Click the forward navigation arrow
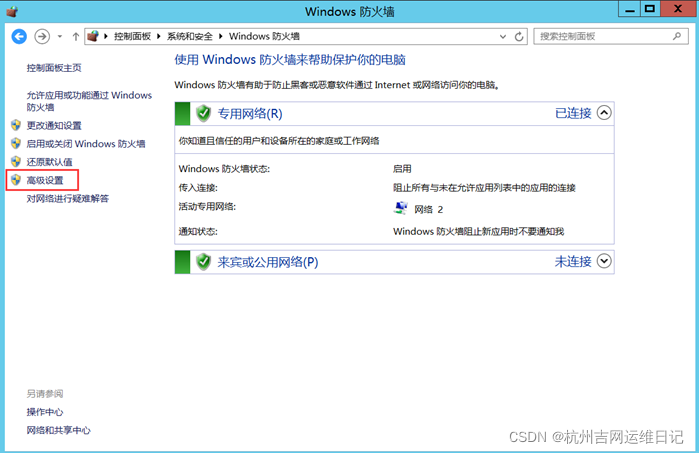 pos(42,36)
